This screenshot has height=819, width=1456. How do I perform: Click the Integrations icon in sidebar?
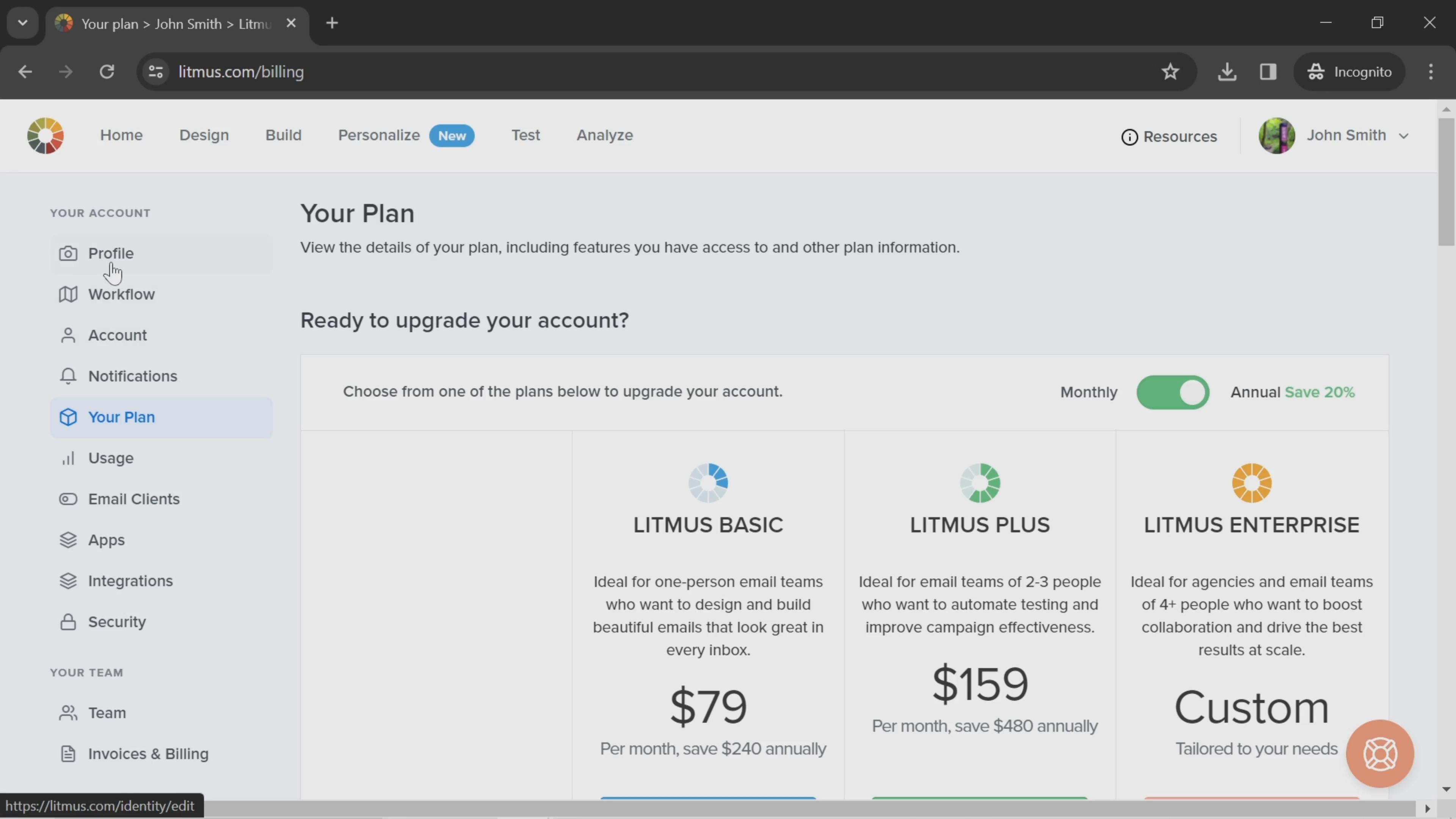[x=68, y=580]
